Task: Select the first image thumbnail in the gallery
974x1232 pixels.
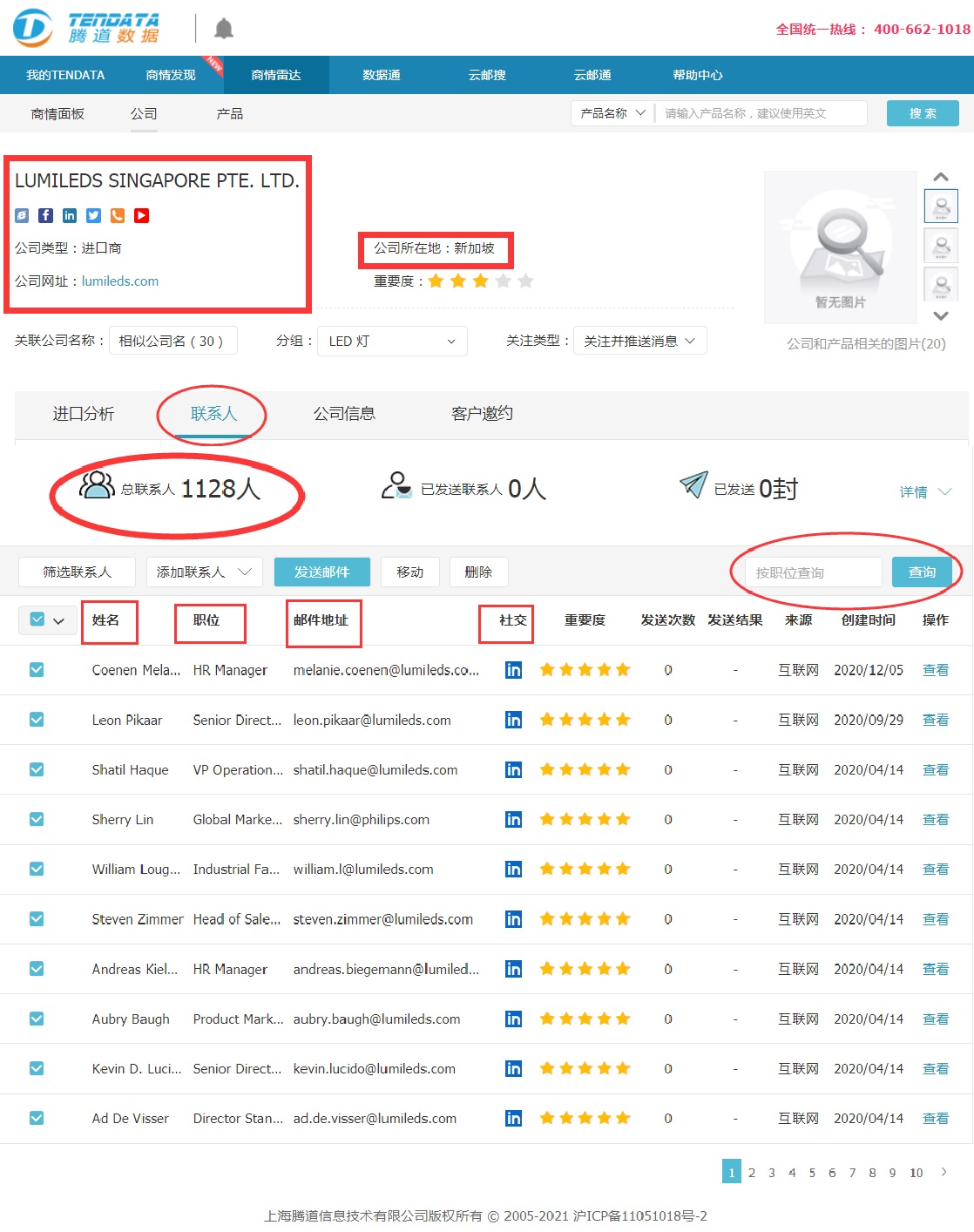Action: [x=941, y=206]
